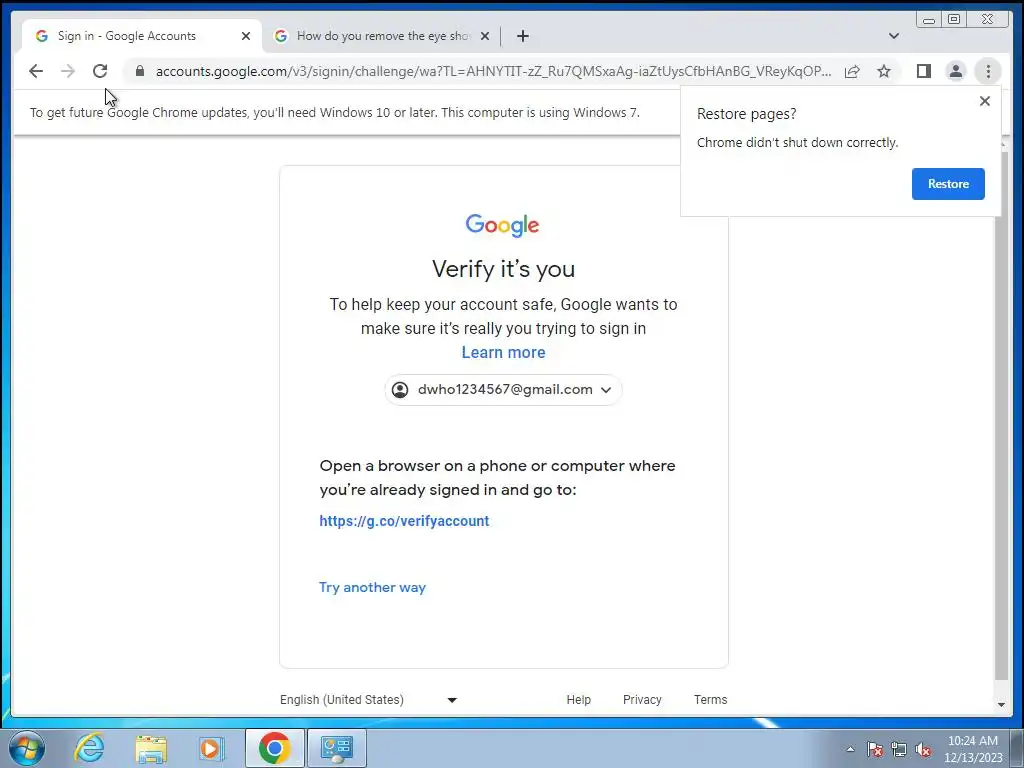Open the Windows Start menu
This screenshot has width=1024, height=768.
(x=27, y=748)
